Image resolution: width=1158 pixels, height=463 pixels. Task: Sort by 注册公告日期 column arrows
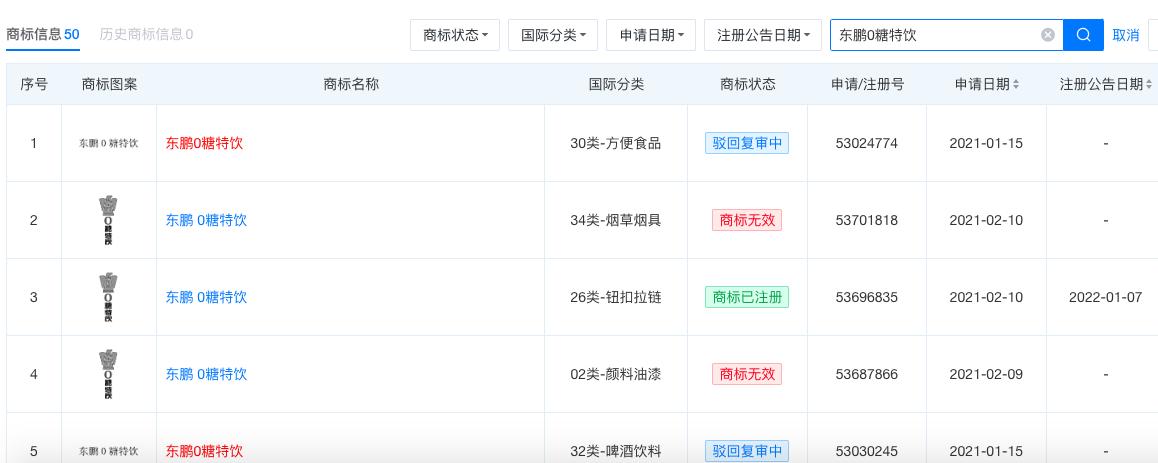click(1150, 85)
